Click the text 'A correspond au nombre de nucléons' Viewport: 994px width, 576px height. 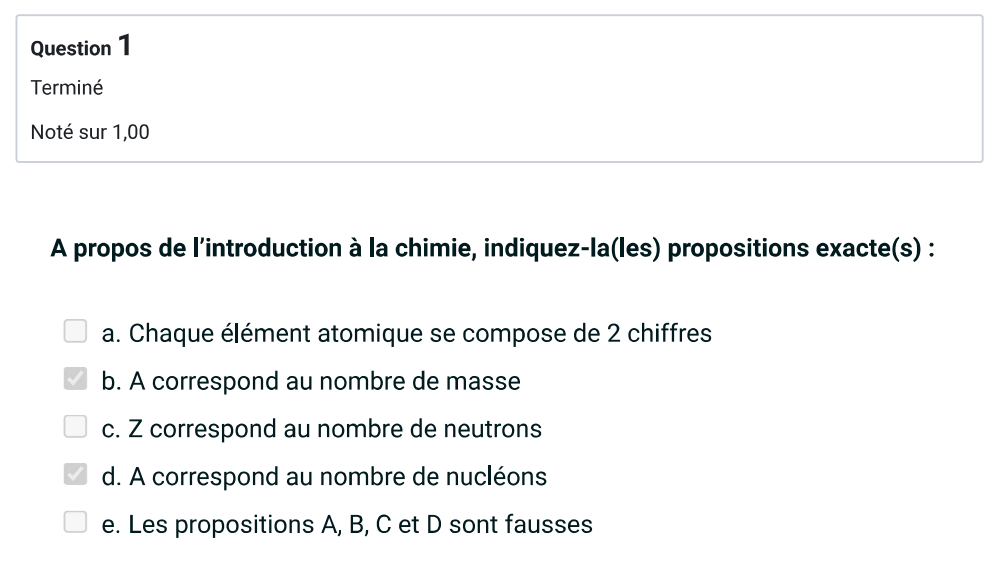point(338,477)
